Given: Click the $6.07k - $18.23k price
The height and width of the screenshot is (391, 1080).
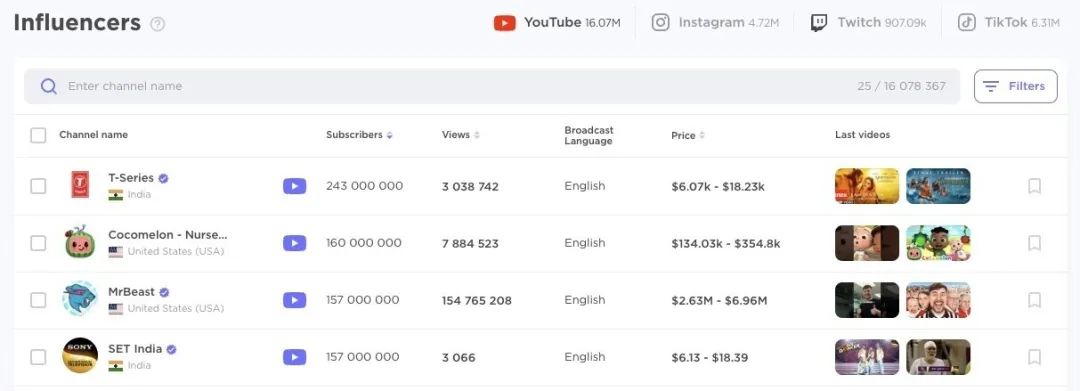Looking at the screenshot, I should click(718, 187).
